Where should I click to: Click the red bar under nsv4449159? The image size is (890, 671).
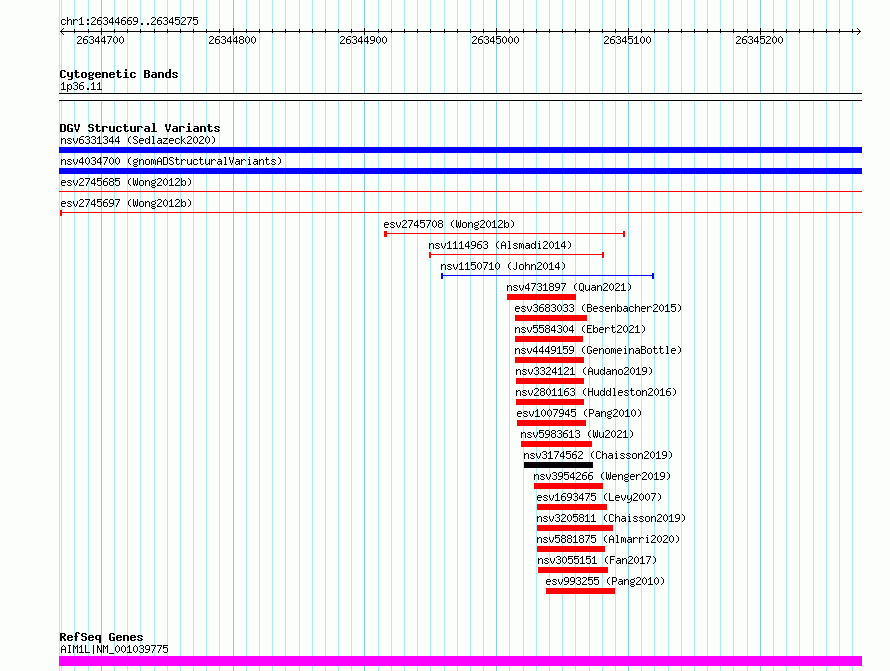(549, 360)
